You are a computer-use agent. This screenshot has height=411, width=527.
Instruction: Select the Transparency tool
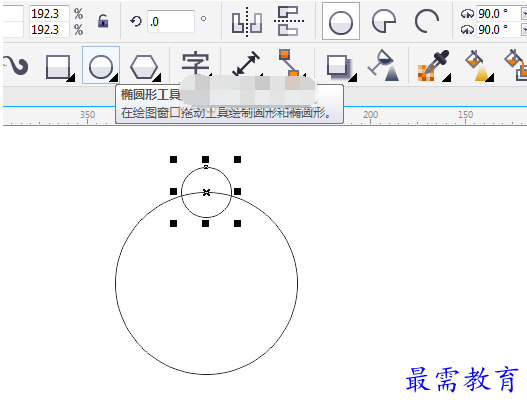(384, 66)
